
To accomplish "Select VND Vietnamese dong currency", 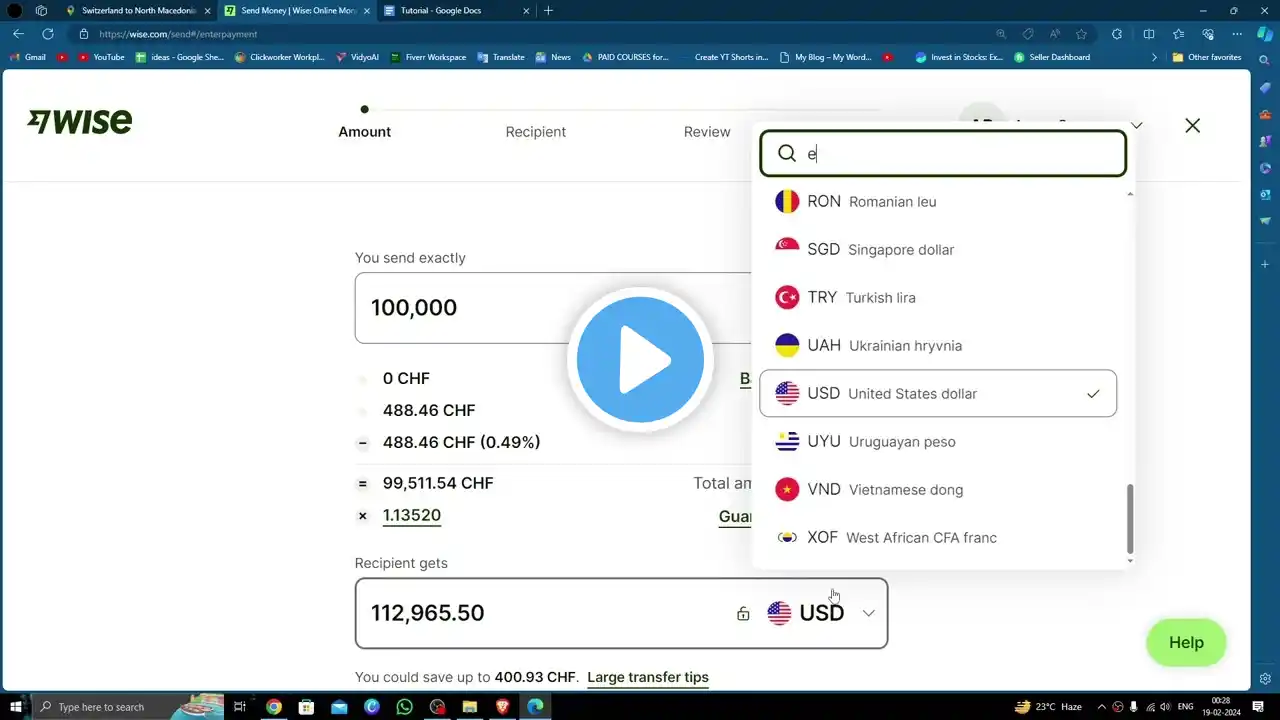I will tap(938, 489).
